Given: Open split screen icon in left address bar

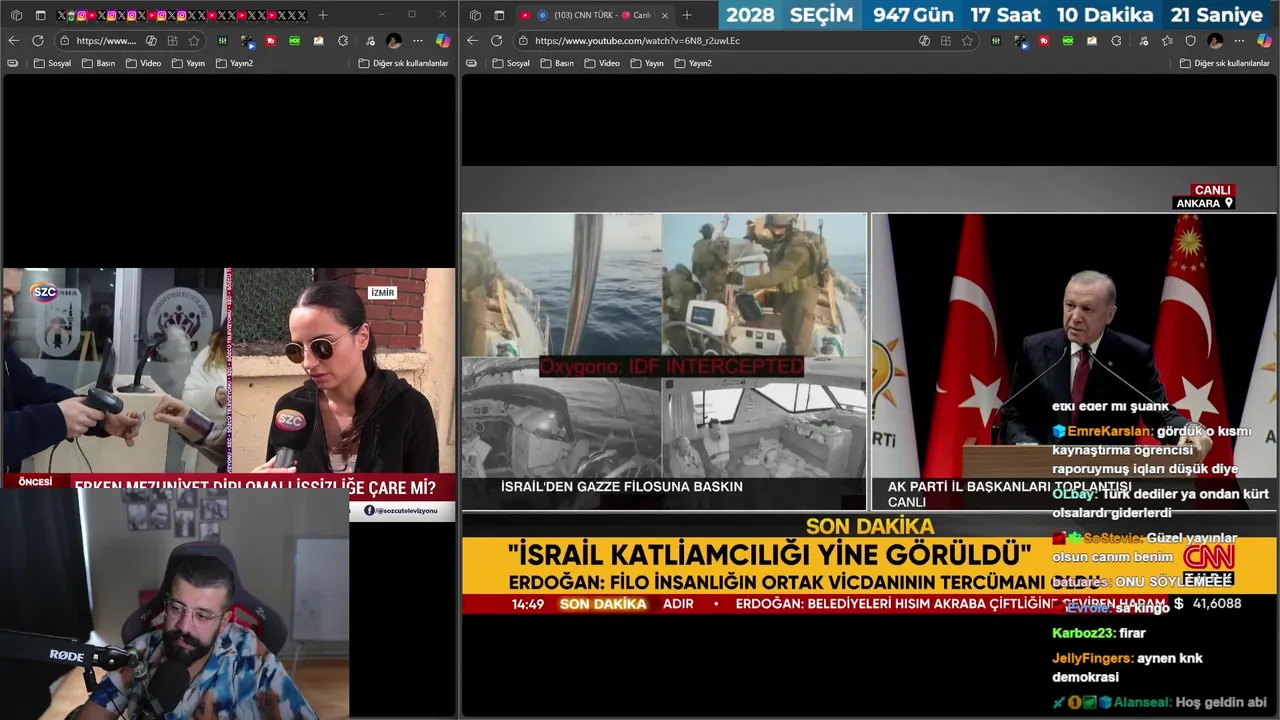Looking at the screenshot, I should click(x=172, y=41).
